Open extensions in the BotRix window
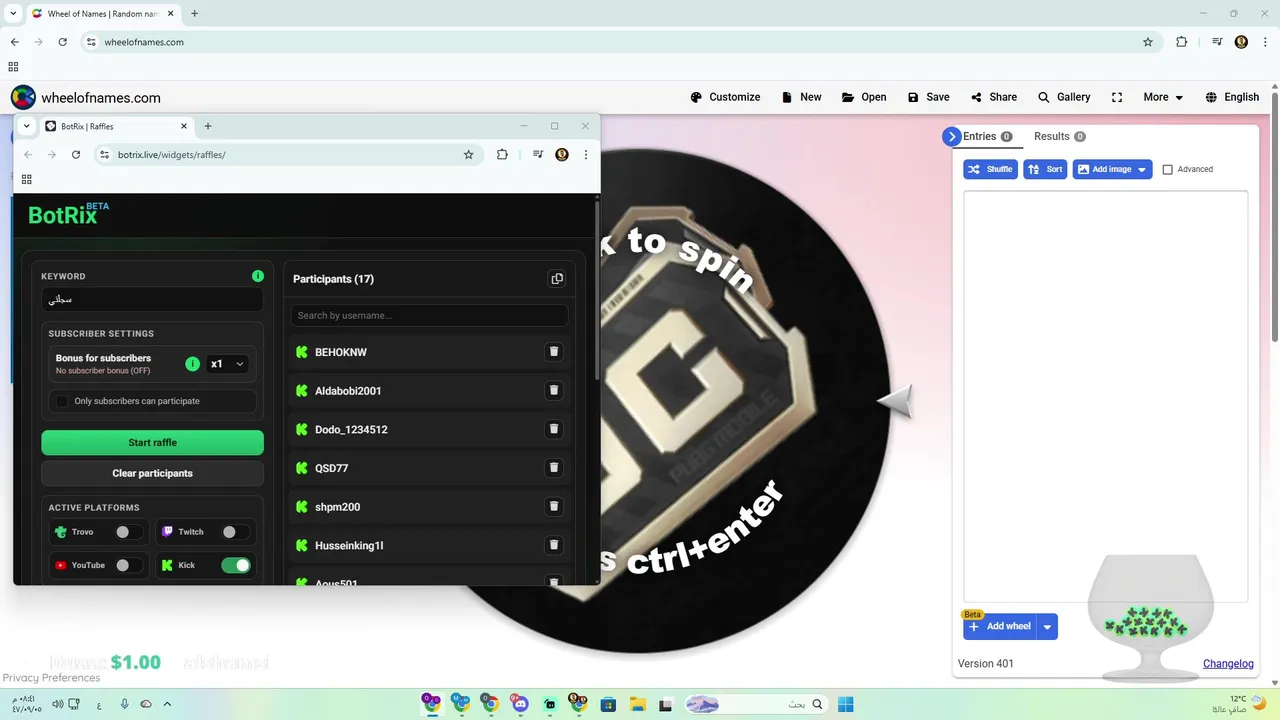The width and height of the screenshot is (1280, 720). [x=502, y=155]
